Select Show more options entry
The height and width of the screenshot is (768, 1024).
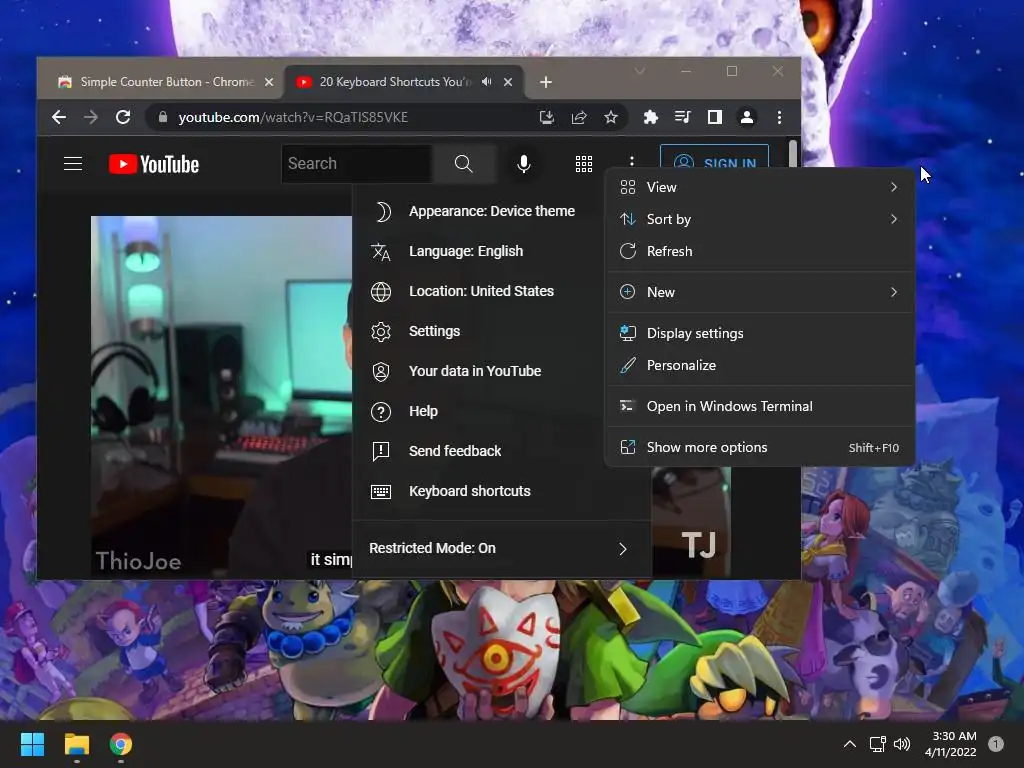click(x=760, y=447)
